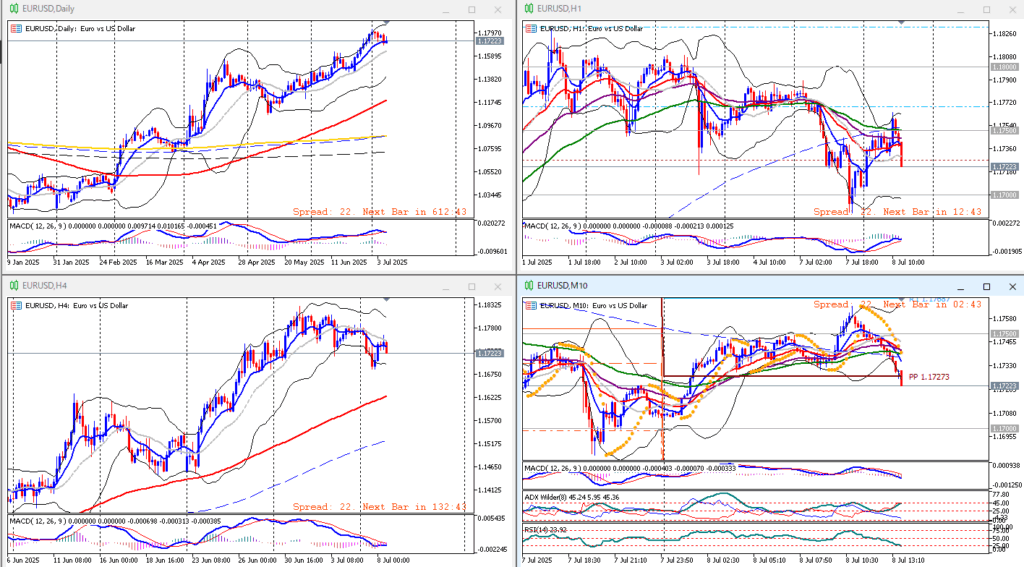
Task: Minimize the EURUSD,H4 chart window
Action: pyautogui.click(x=446, y=287)
